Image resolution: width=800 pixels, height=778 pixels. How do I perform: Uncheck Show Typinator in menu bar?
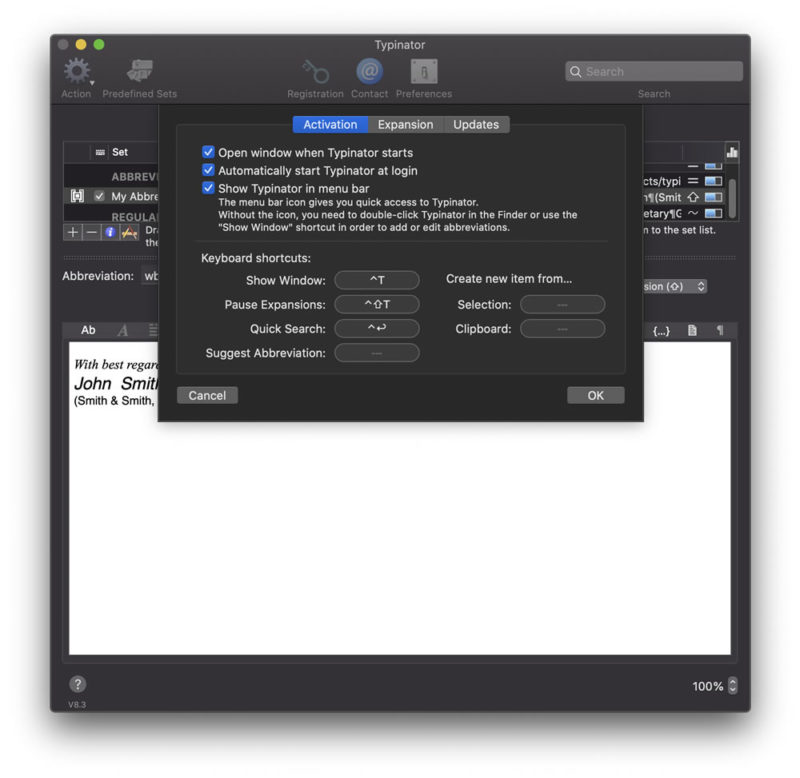pyautogui.click(x=208, y=188)
